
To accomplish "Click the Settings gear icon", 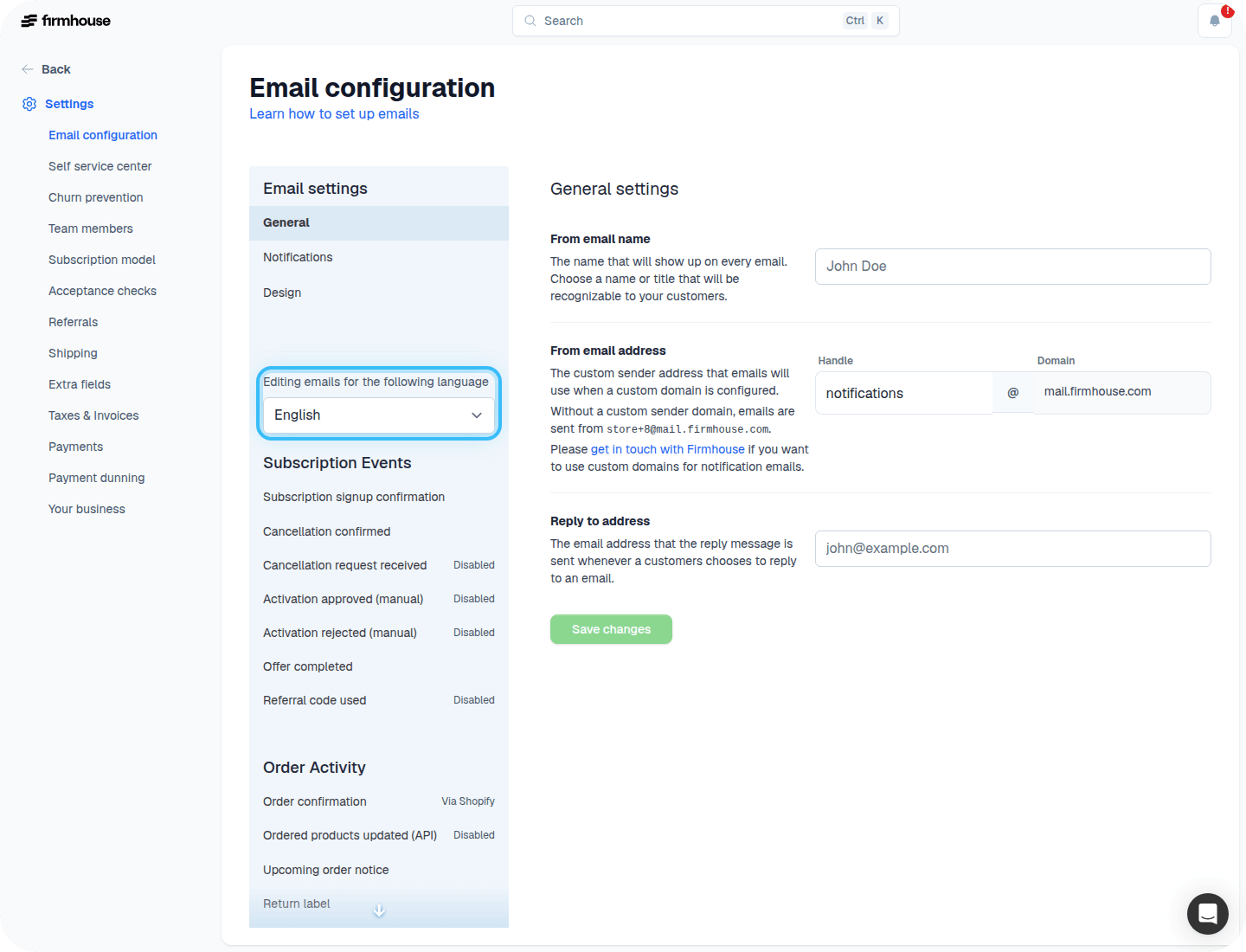I will pyautogui.click(x=29, y=104).
